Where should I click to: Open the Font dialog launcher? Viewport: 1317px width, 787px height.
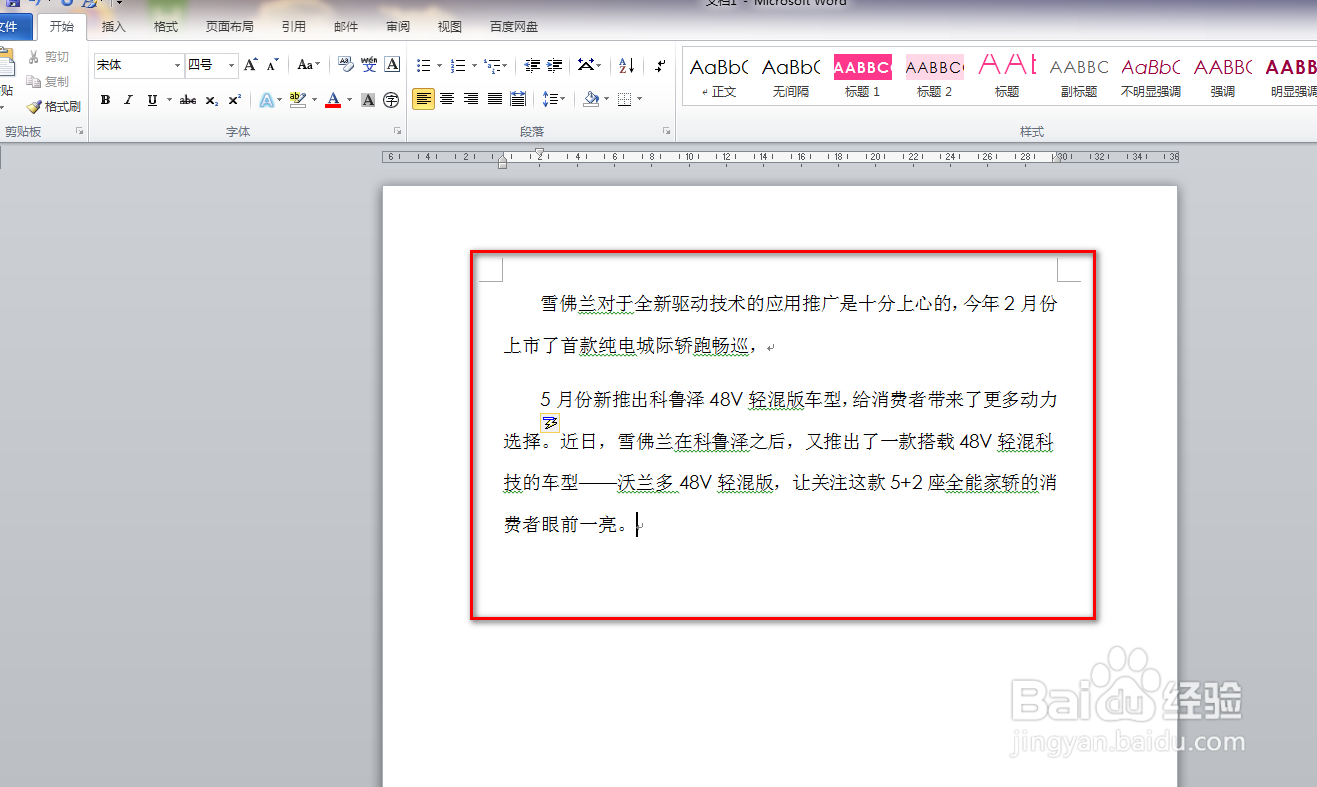pyautogui.click(x=397, y=131)
